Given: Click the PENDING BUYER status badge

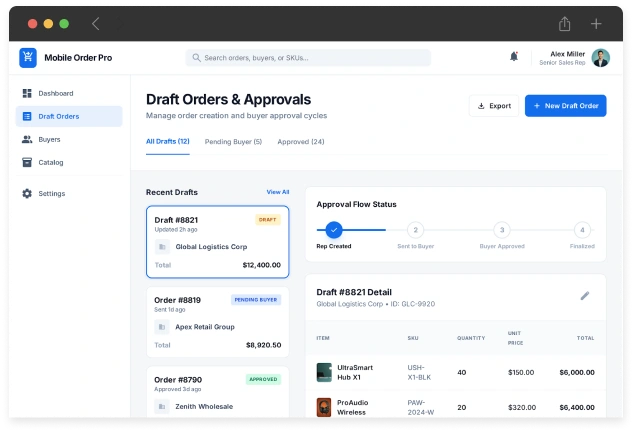Looking at the screenshot, I should [256, 300].
